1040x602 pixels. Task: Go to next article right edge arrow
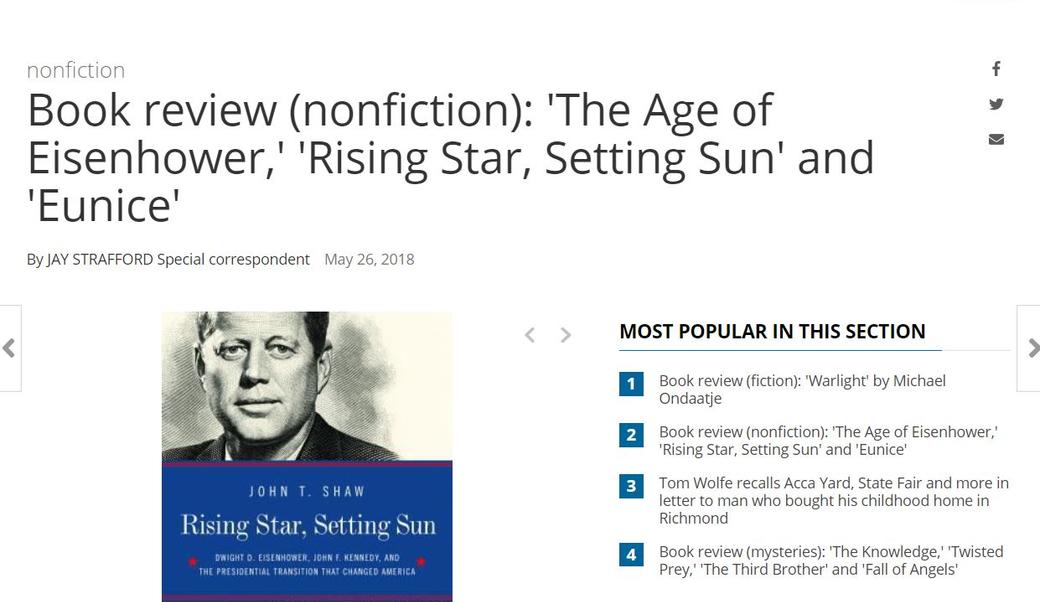pos(1031,348)
